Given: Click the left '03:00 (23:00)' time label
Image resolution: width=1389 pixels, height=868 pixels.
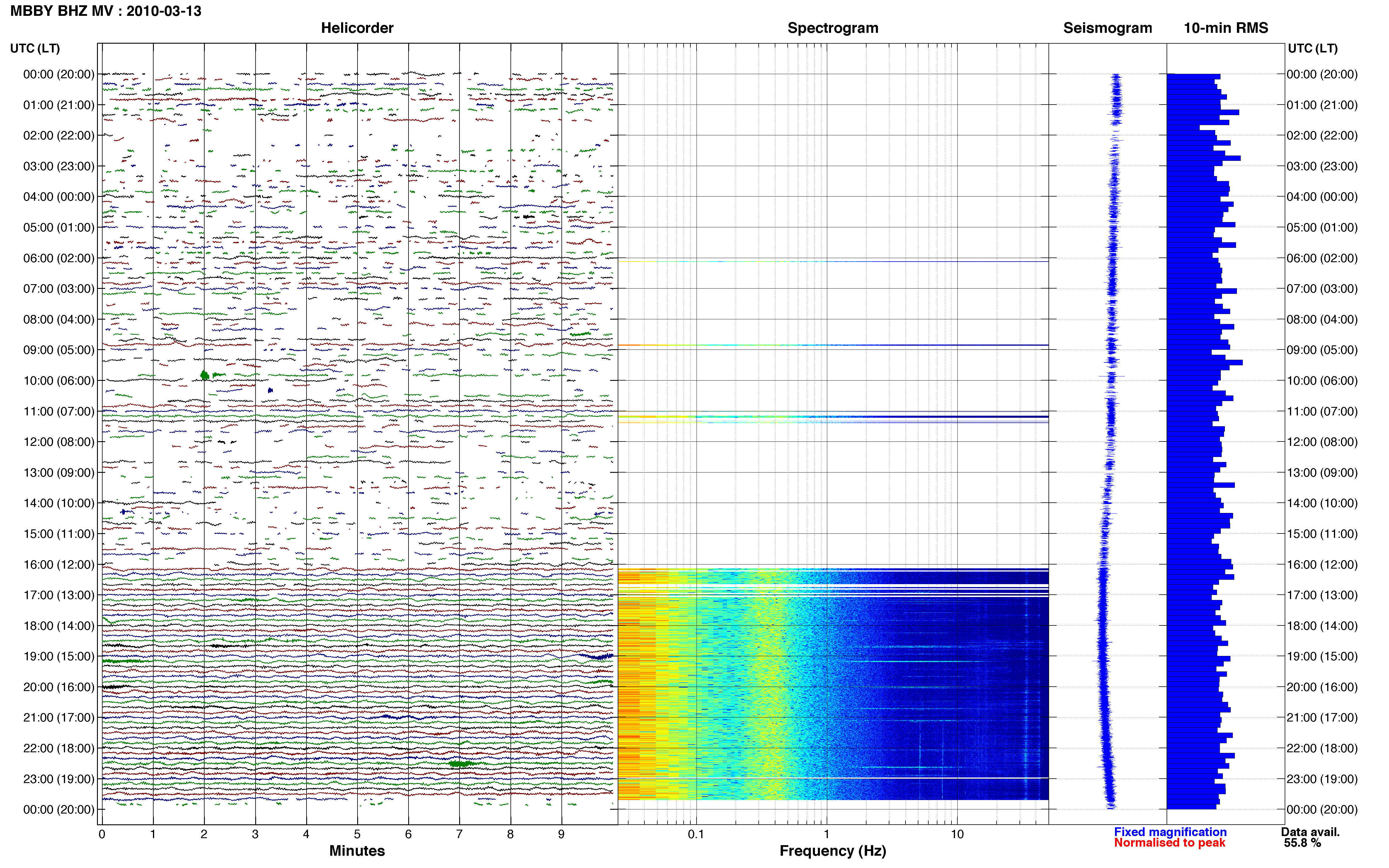Looking at the screenshot, I should 59,166.
